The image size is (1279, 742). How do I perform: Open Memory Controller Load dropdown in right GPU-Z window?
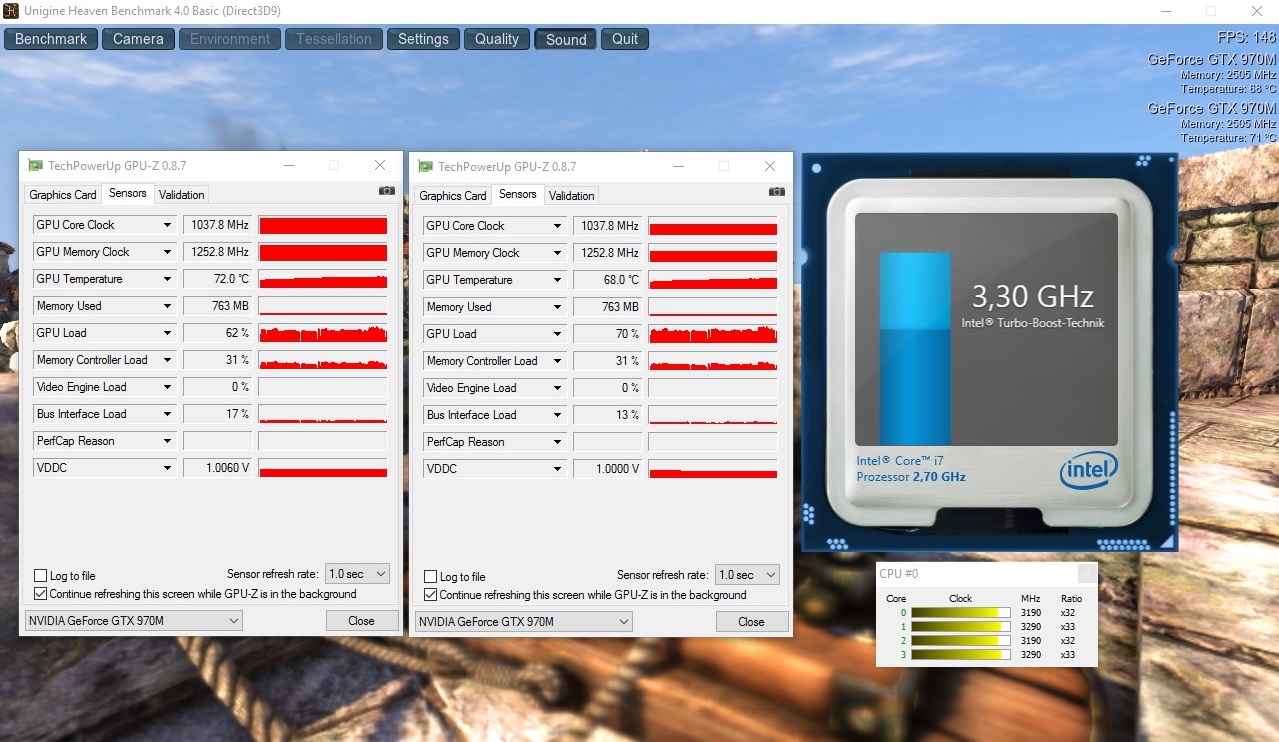point(557,361)
